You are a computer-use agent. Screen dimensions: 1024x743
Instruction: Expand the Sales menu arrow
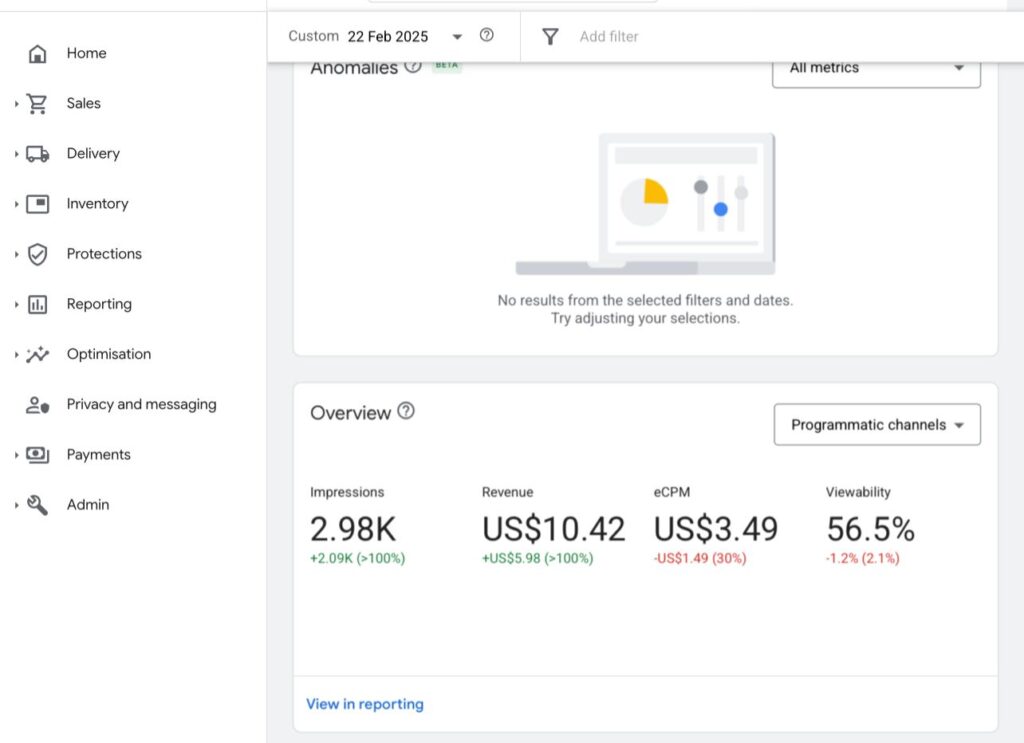pyautogui.click(x=17, y=104)
